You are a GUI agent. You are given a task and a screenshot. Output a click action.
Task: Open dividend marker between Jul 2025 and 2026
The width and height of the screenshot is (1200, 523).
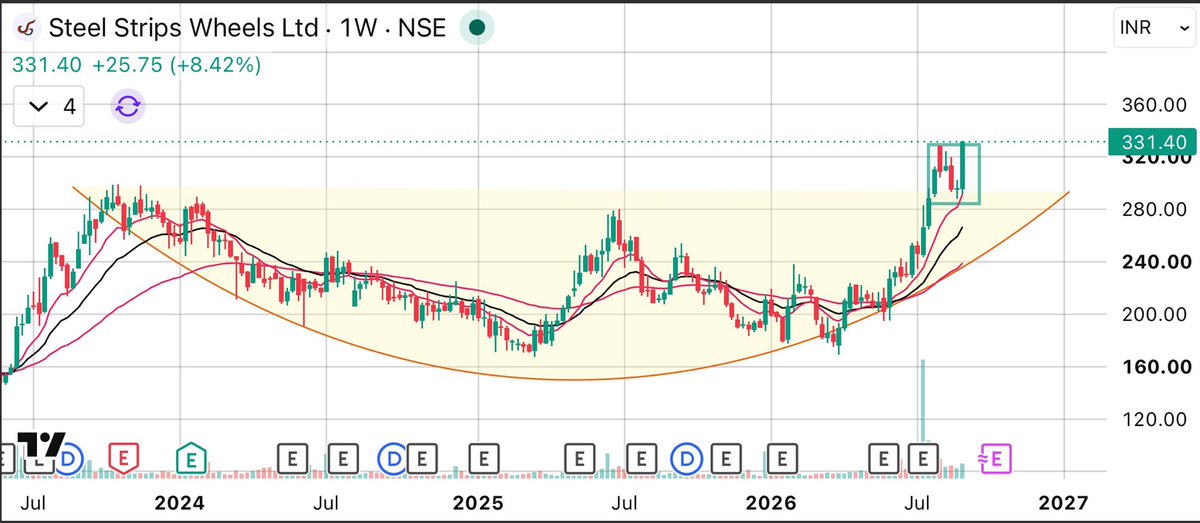pyautogui.click(x=687, y=459)
